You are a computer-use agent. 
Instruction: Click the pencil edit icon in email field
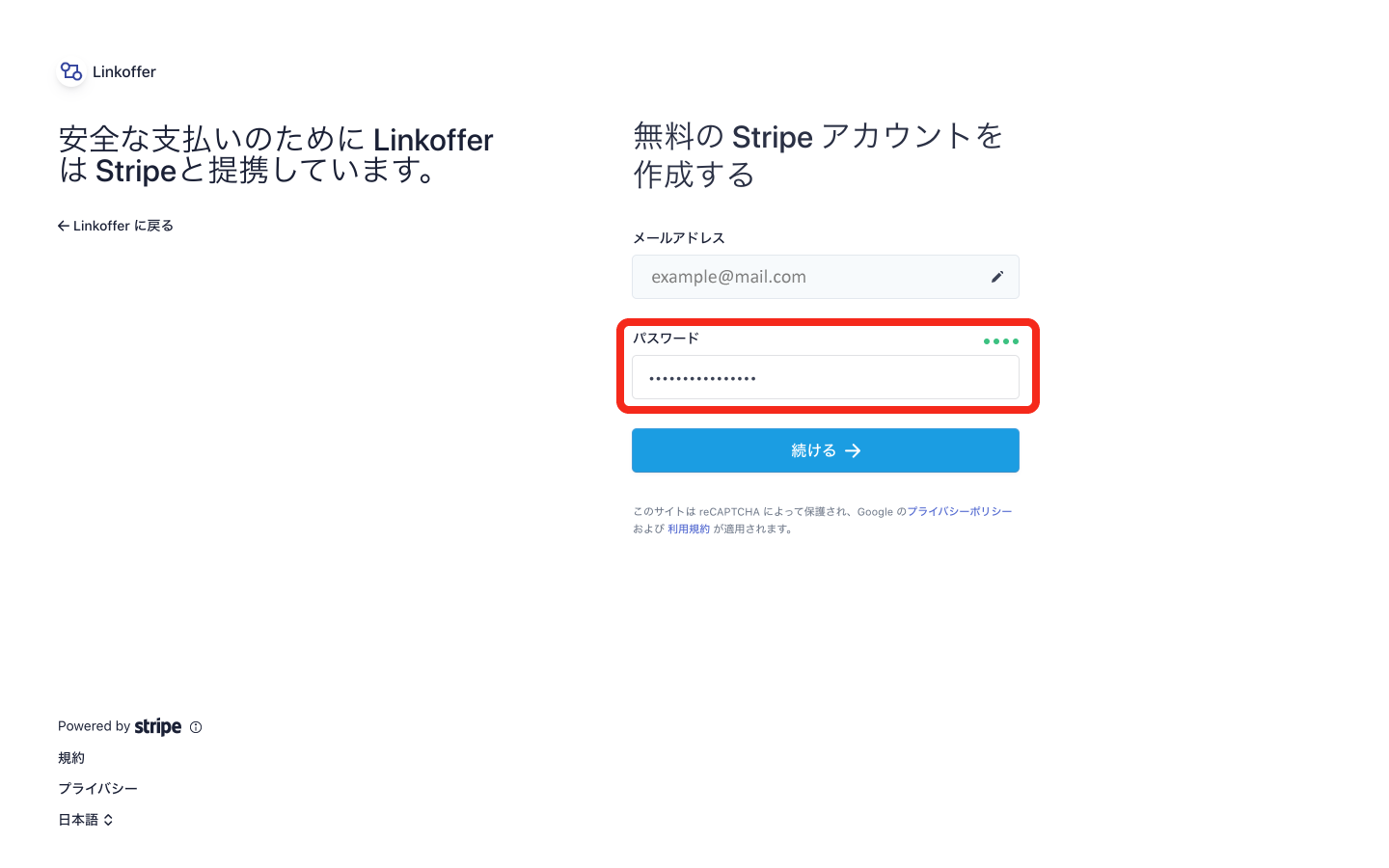pyautogui.click(x=997, y=277)
